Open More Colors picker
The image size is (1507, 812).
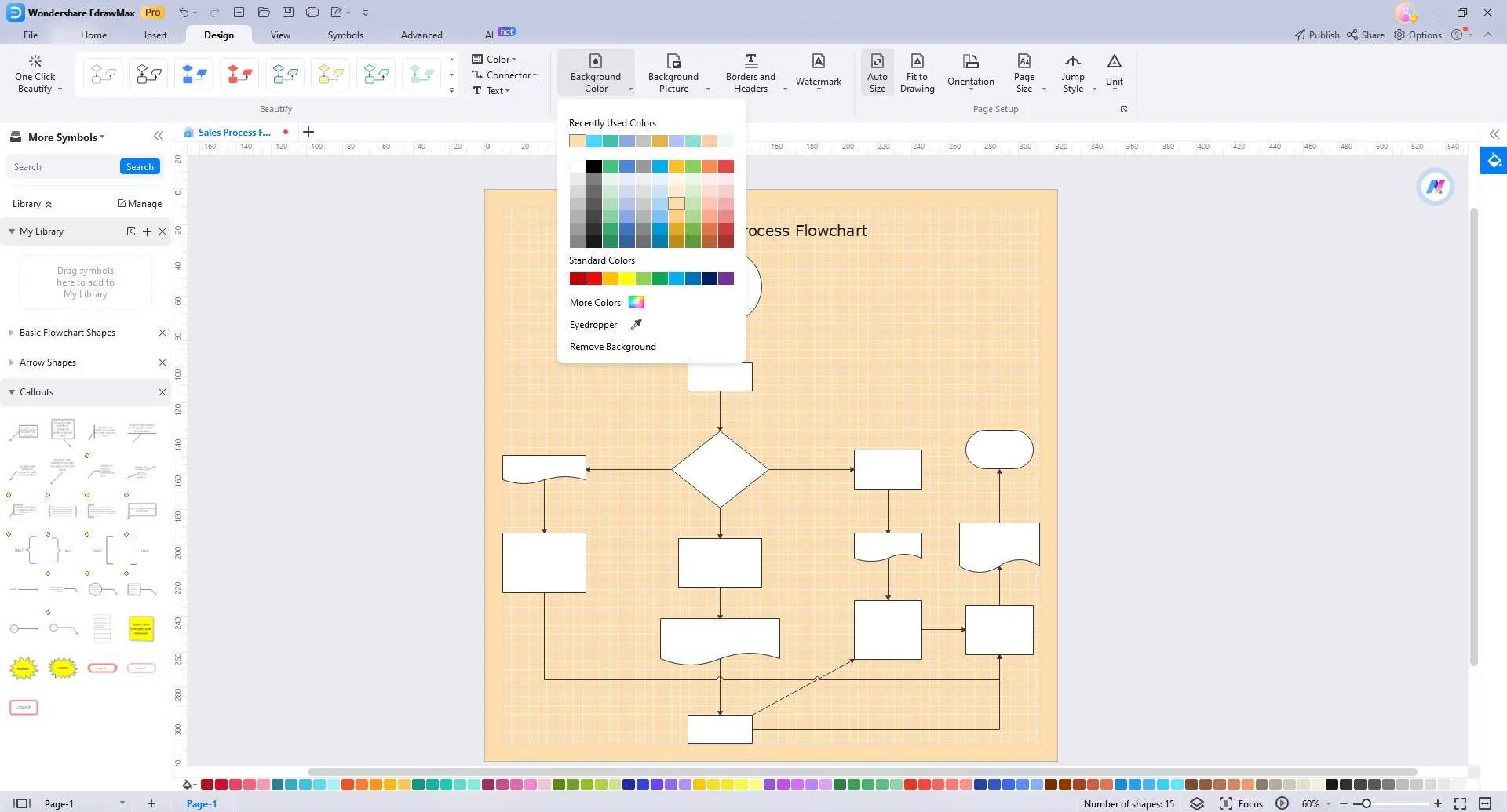(607, 303)
